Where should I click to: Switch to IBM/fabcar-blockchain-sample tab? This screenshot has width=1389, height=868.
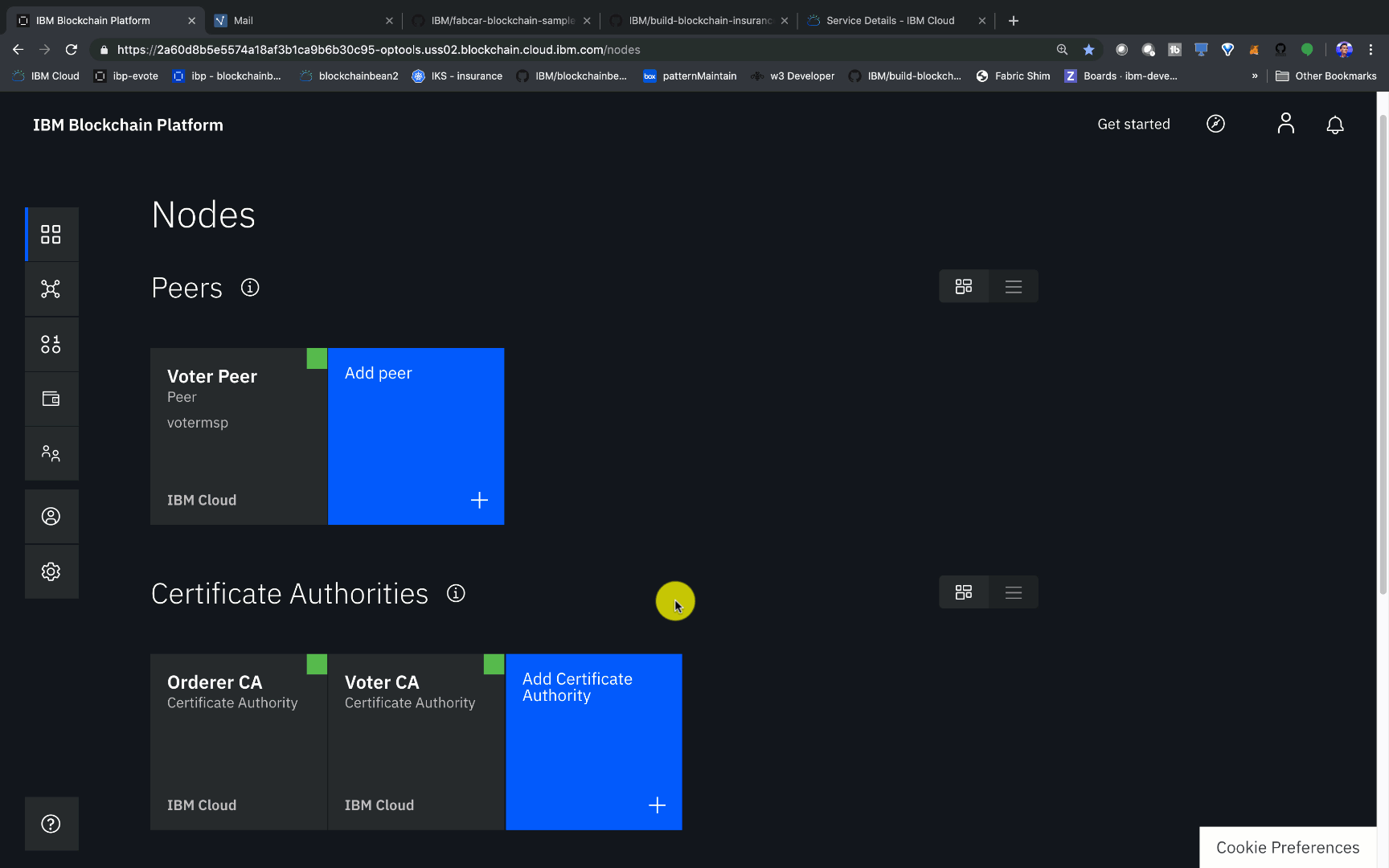(502, 20)
